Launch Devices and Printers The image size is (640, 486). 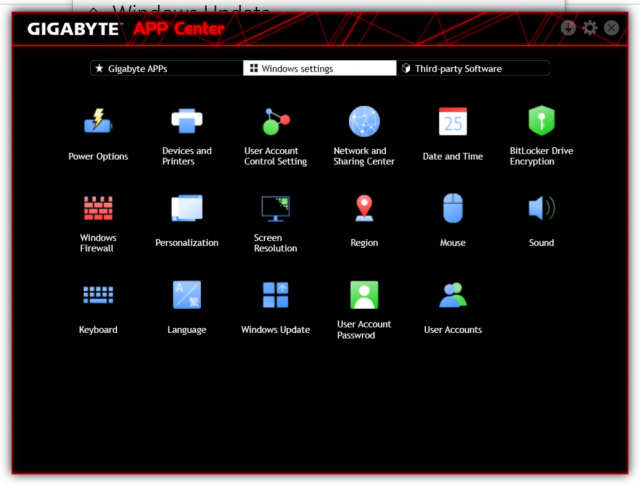[187, 122]
